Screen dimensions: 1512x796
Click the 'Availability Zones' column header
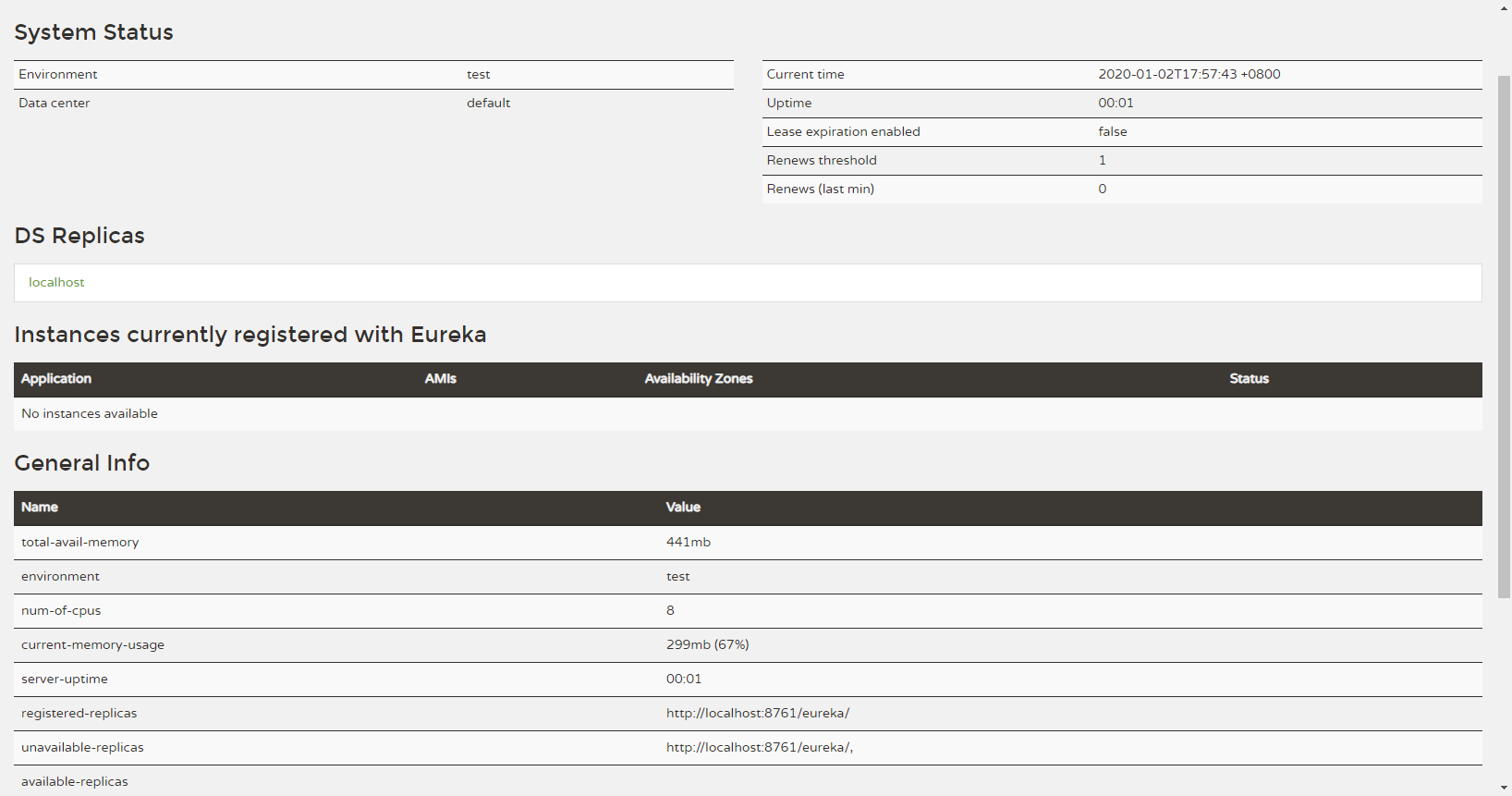(x=699, y=379)
